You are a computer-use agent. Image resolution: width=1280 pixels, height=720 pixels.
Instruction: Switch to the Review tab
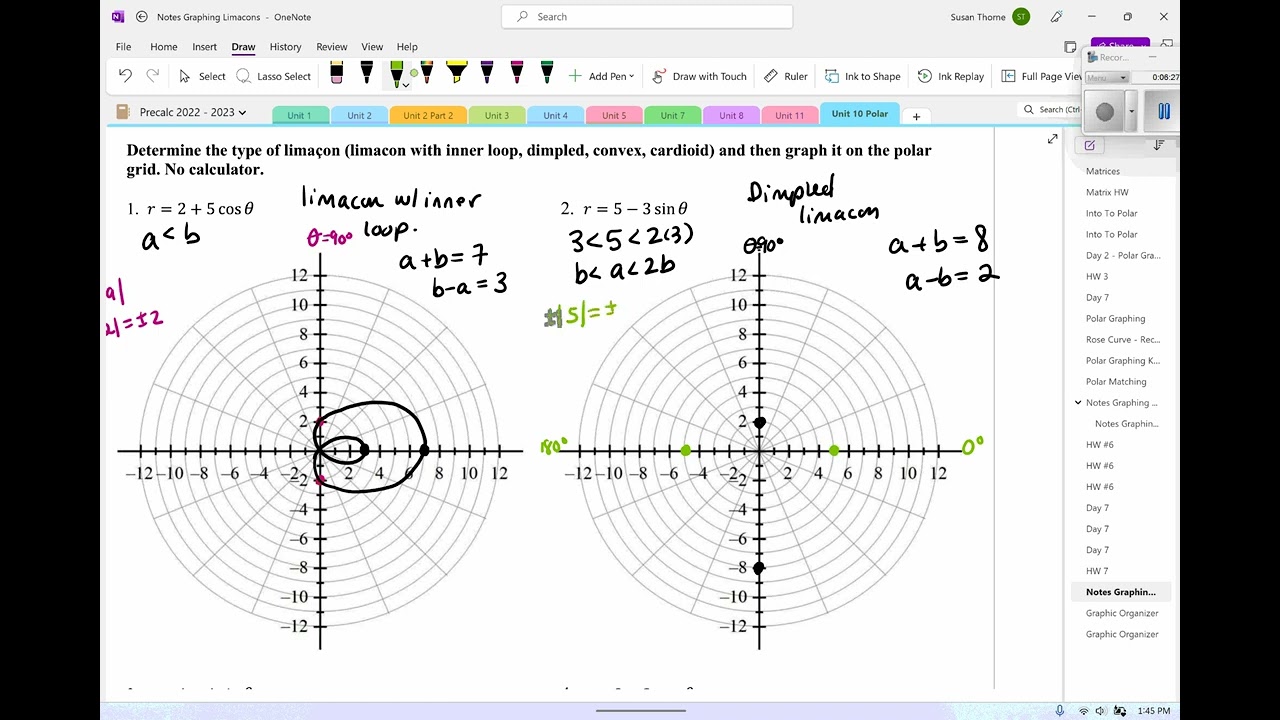(331, 47)
